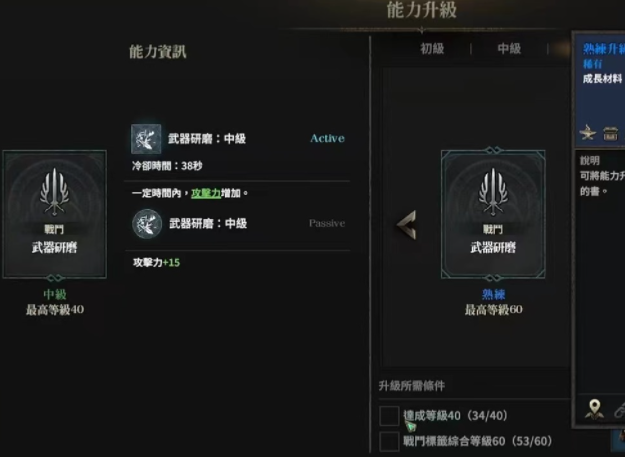Click the Passive skill type label
Screen dimensions: 625x457
327,223
